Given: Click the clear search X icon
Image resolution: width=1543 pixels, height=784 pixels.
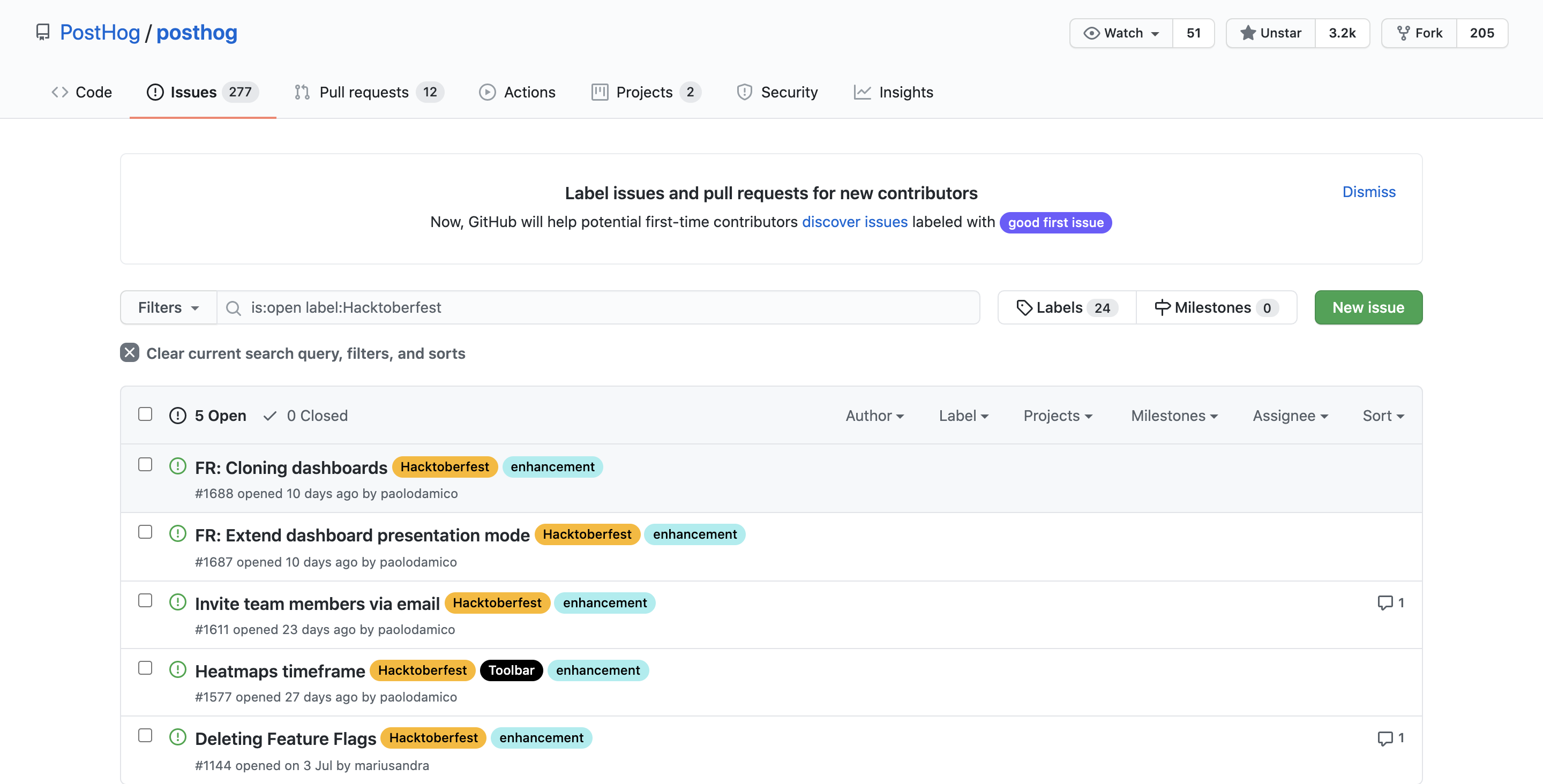Looking at the screenshot, I should (129, 353).
